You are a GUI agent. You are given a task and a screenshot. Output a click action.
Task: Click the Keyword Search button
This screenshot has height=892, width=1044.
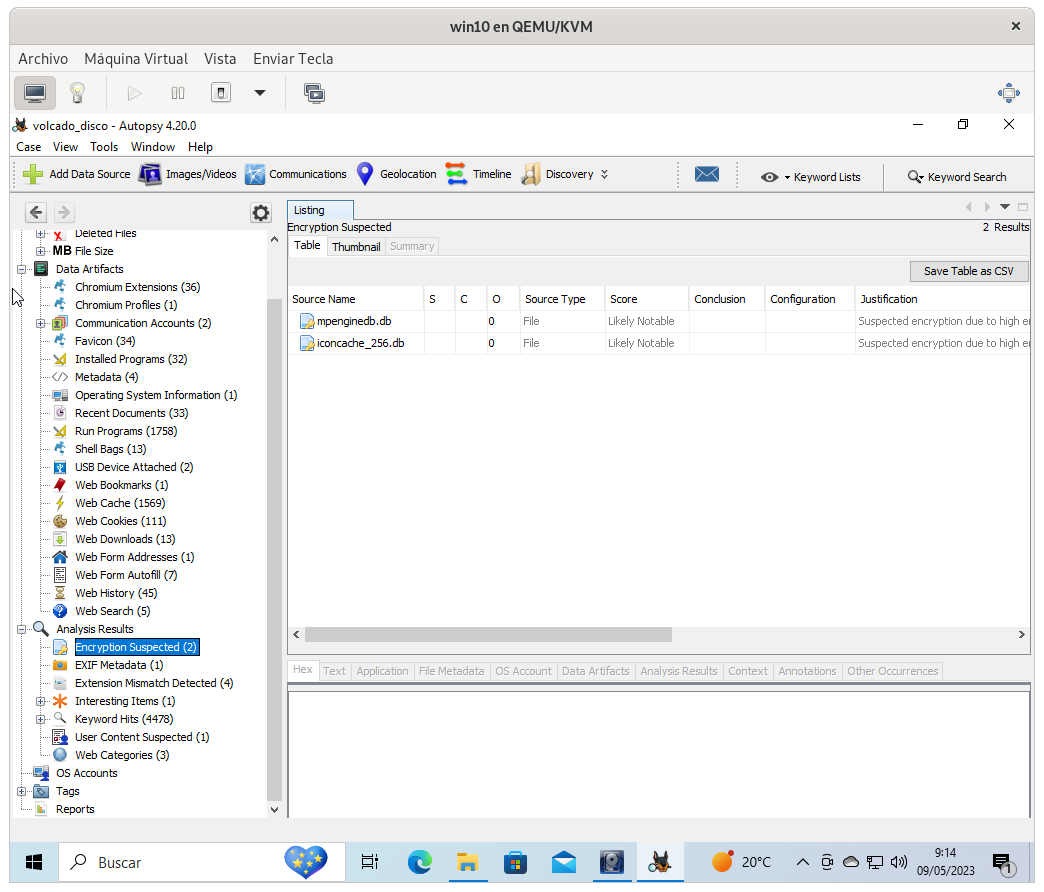point(956,177)
